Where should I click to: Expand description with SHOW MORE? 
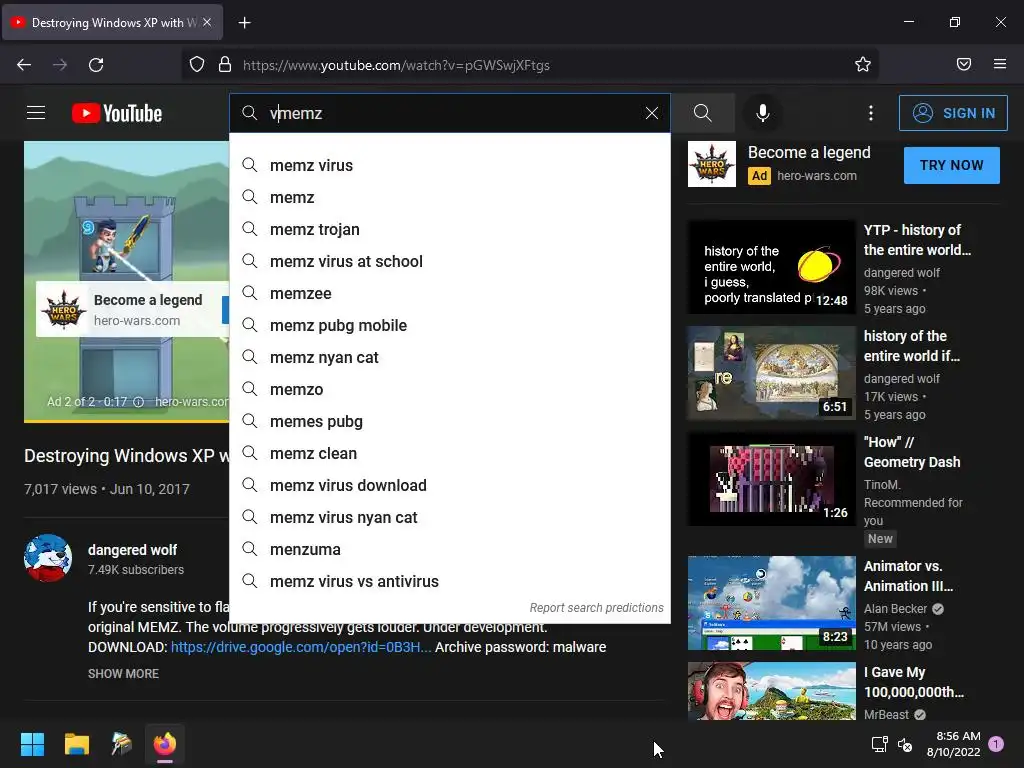click(123, 673)
